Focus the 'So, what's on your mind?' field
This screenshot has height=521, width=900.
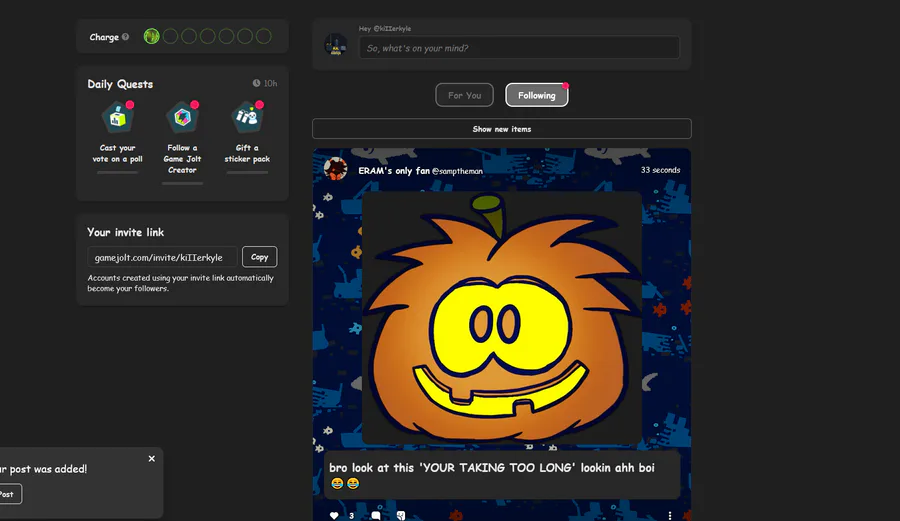(519, 48)
